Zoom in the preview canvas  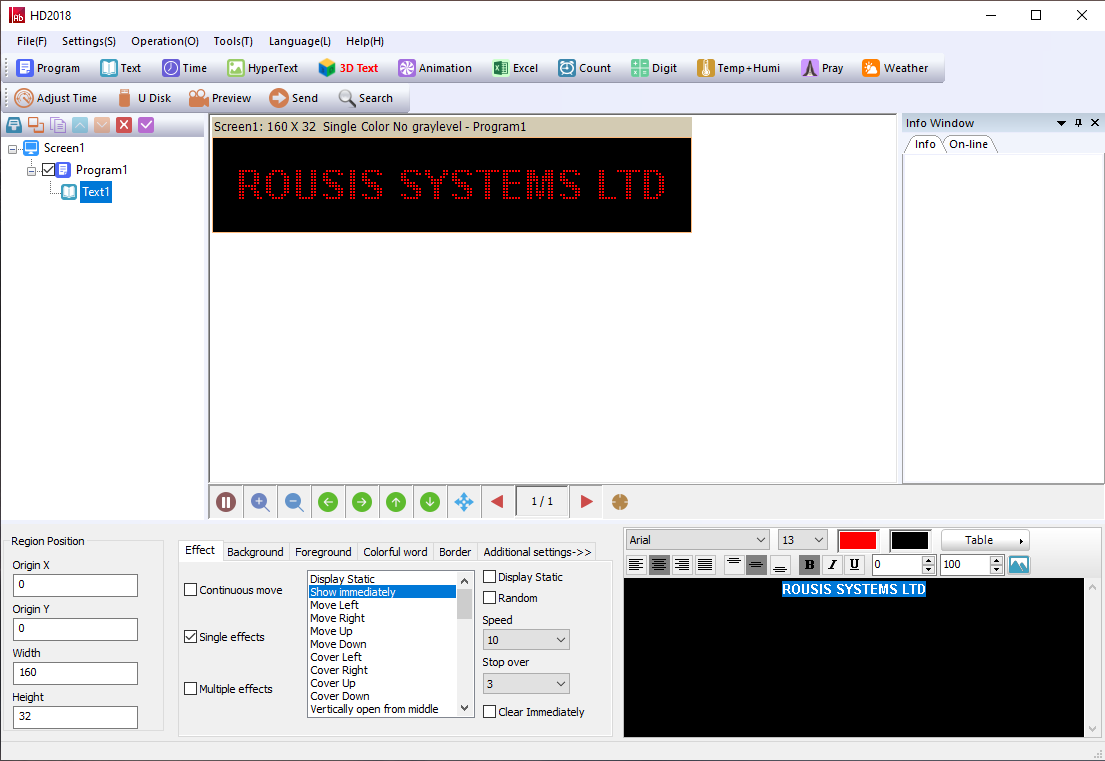[260, 502]
